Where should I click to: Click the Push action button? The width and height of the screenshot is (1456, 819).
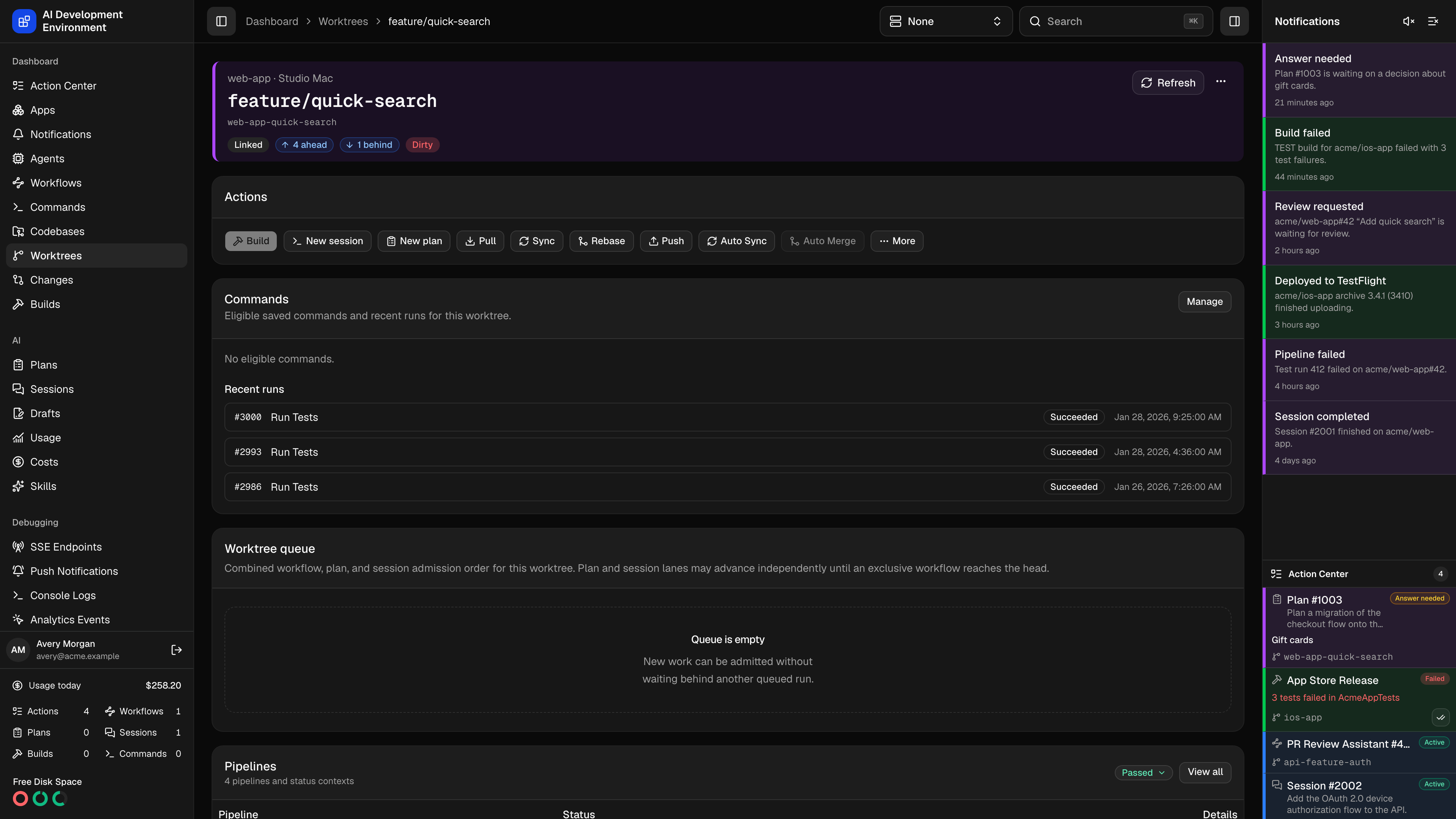click(666, 241)
